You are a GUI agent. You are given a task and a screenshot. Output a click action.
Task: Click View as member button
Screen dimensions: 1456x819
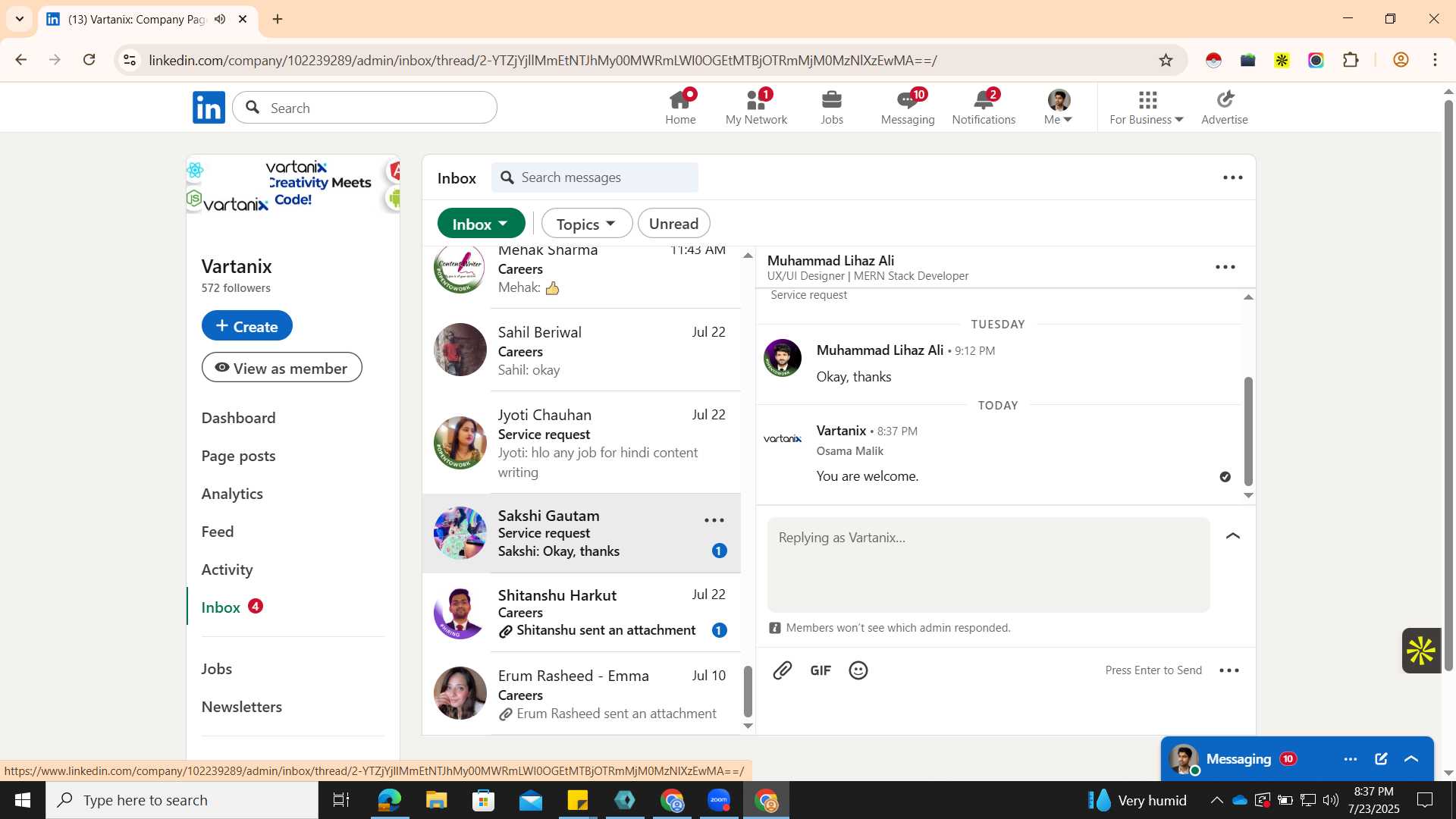click(x=282, y=368)
